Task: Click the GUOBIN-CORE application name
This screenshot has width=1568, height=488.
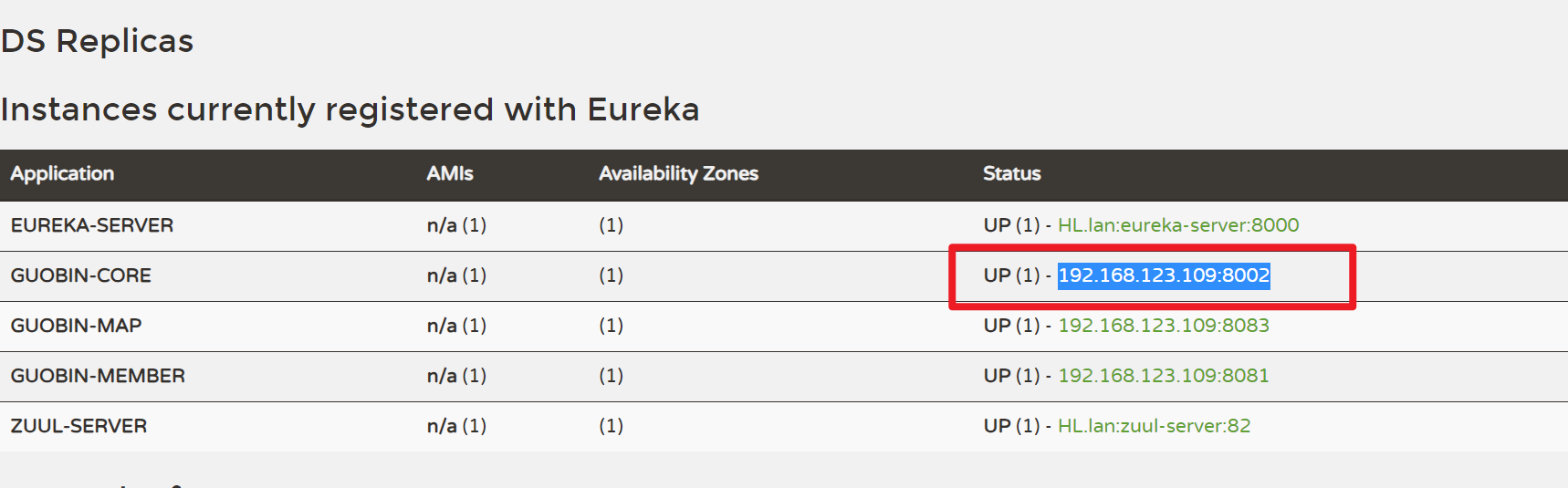Action: (x=81, y=275)
